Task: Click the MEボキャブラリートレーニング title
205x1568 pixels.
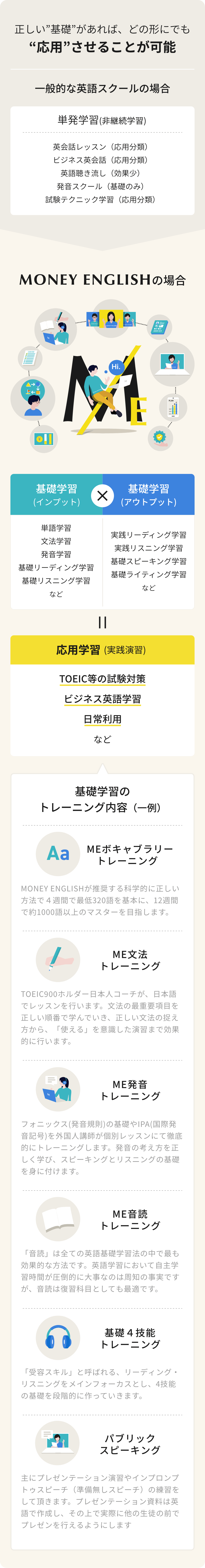Action: (130, 855)
